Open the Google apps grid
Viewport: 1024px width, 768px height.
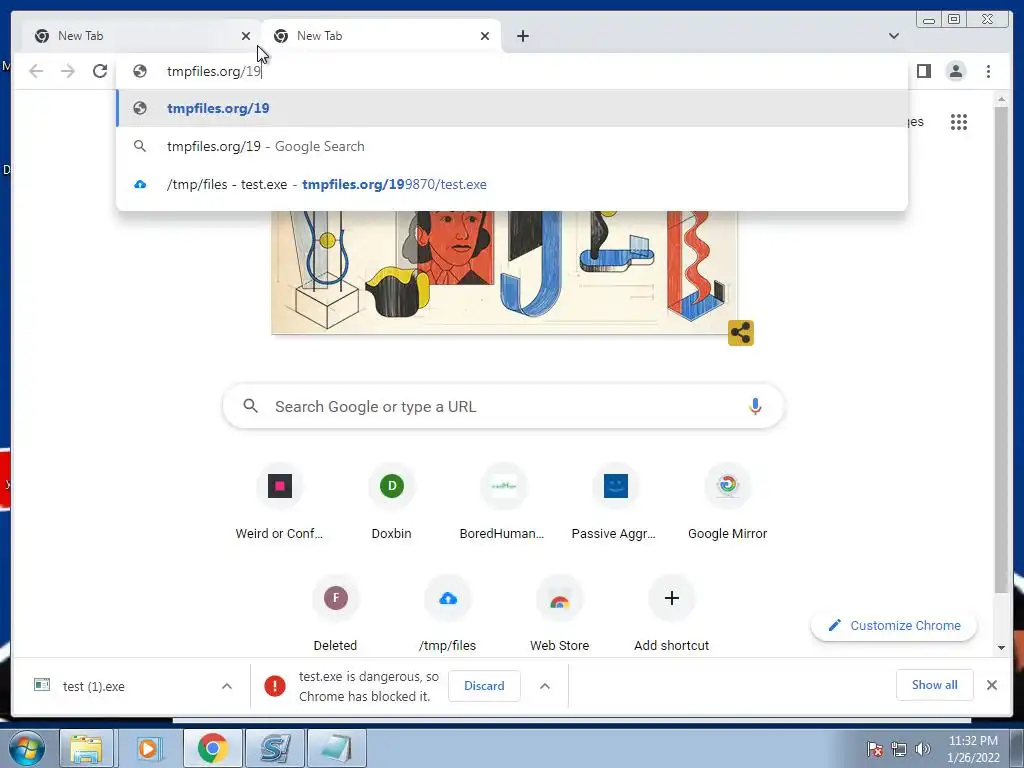[959, 122]
